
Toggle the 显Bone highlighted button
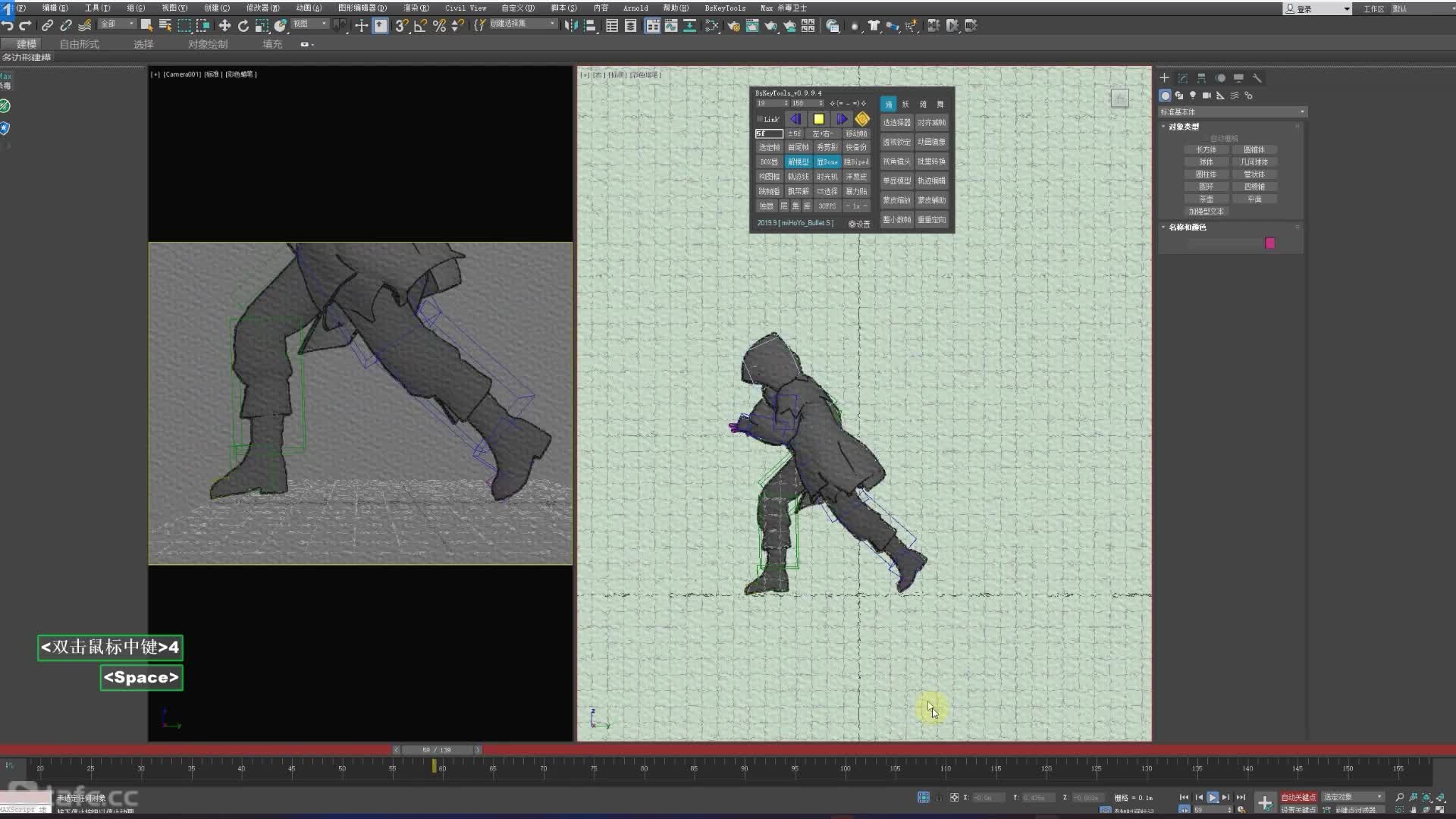tap(827, 162)
